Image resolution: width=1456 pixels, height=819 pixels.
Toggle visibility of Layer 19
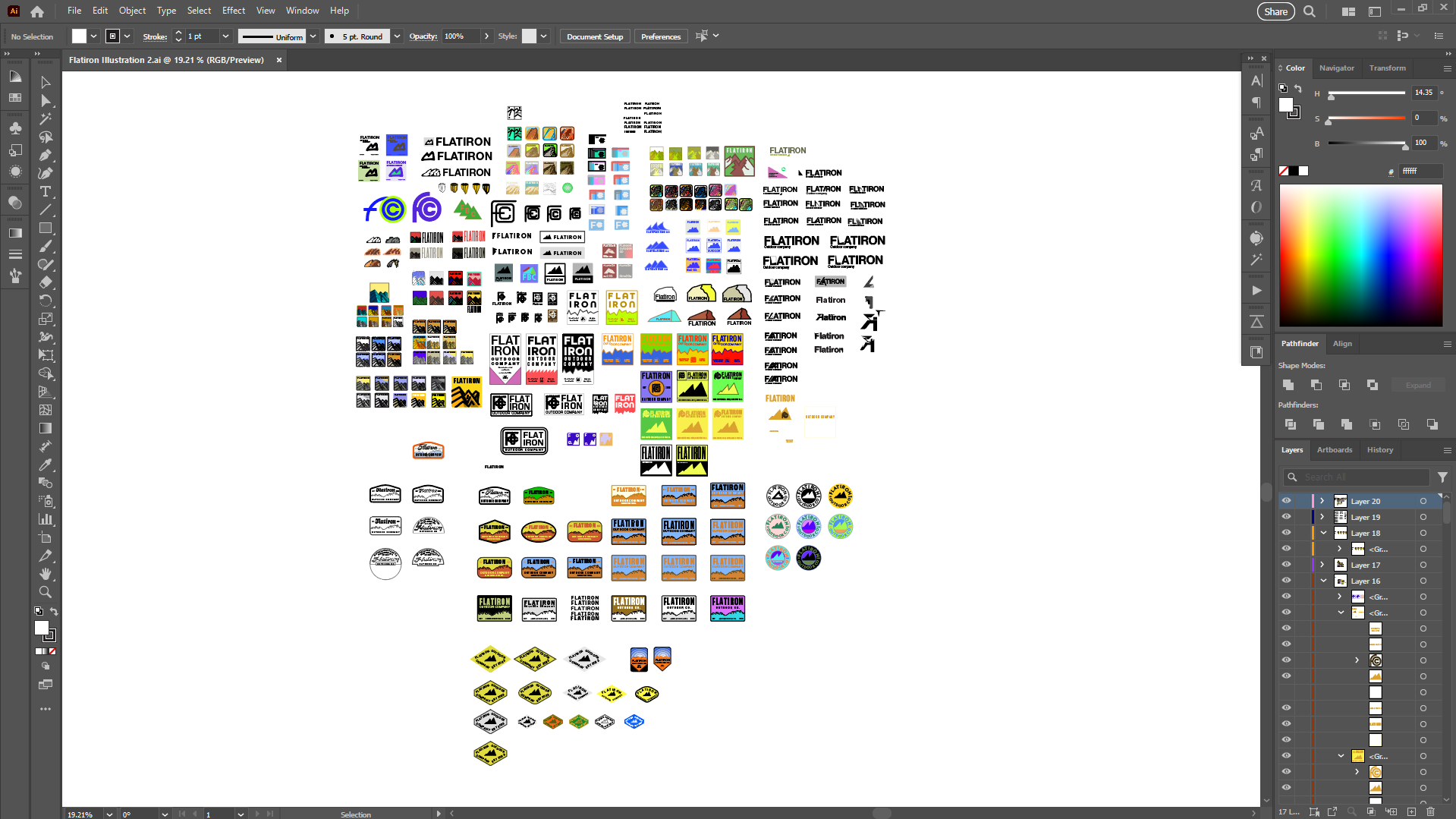(x=1286, y=517)
